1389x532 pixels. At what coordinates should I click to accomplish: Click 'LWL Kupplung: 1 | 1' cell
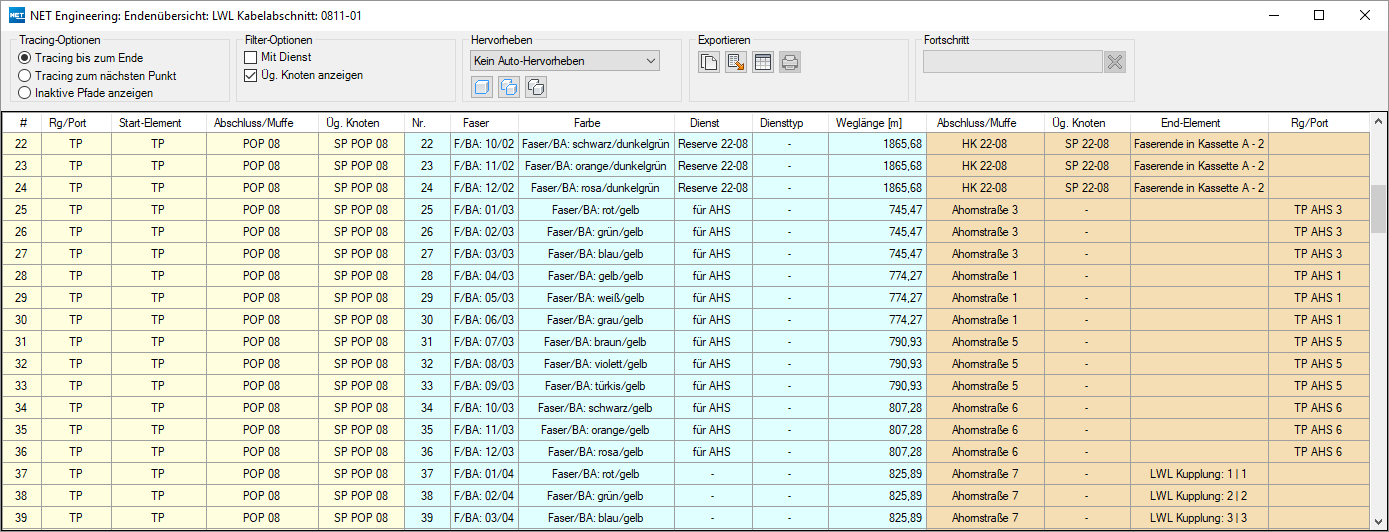click(x=1198, y=474)
